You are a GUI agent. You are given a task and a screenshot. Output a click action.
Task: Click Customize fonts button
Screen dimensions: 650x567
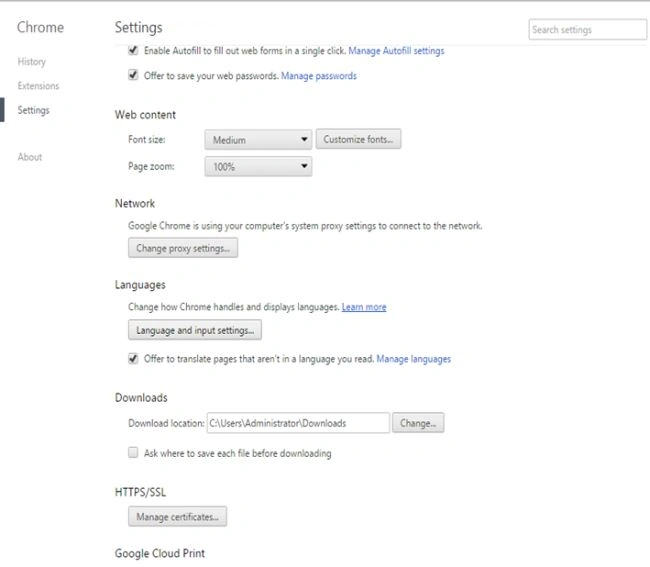[x=359, y=139]
